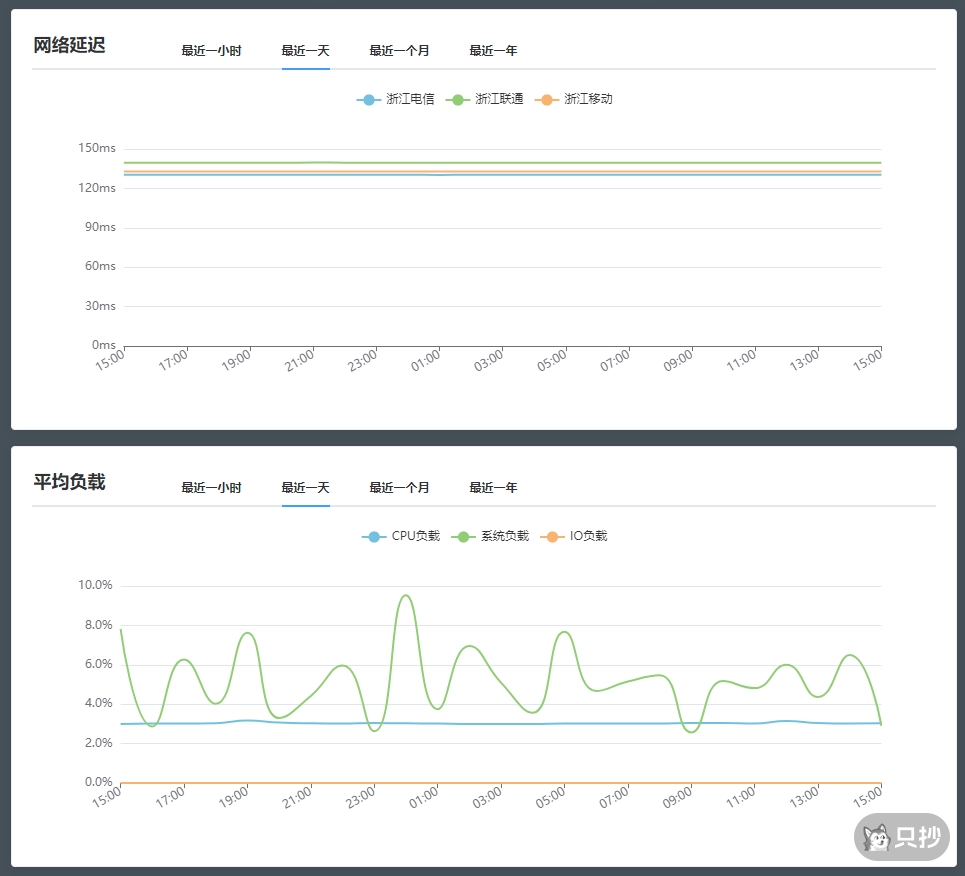The image size is (965, 876).
Task: Switch 网络延迟 panel to 最近一小时
Action: (x=211, y=51)
